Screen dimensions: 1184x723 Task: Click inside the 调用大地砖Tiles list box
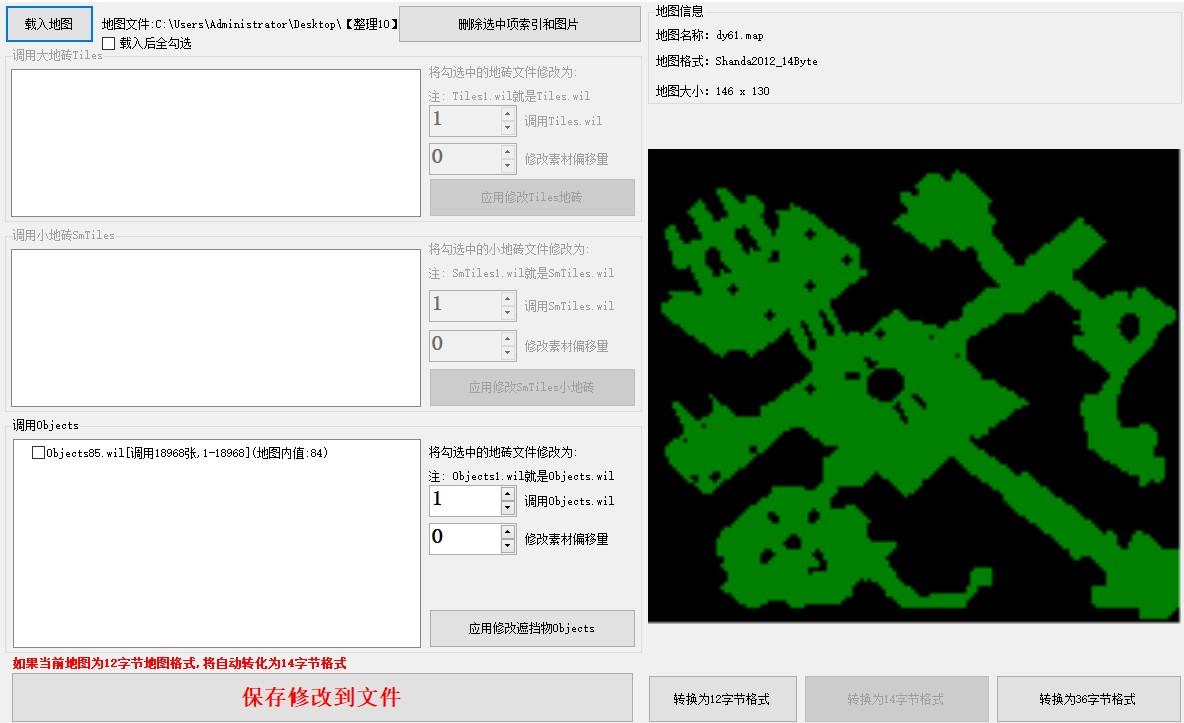(216, 142)
